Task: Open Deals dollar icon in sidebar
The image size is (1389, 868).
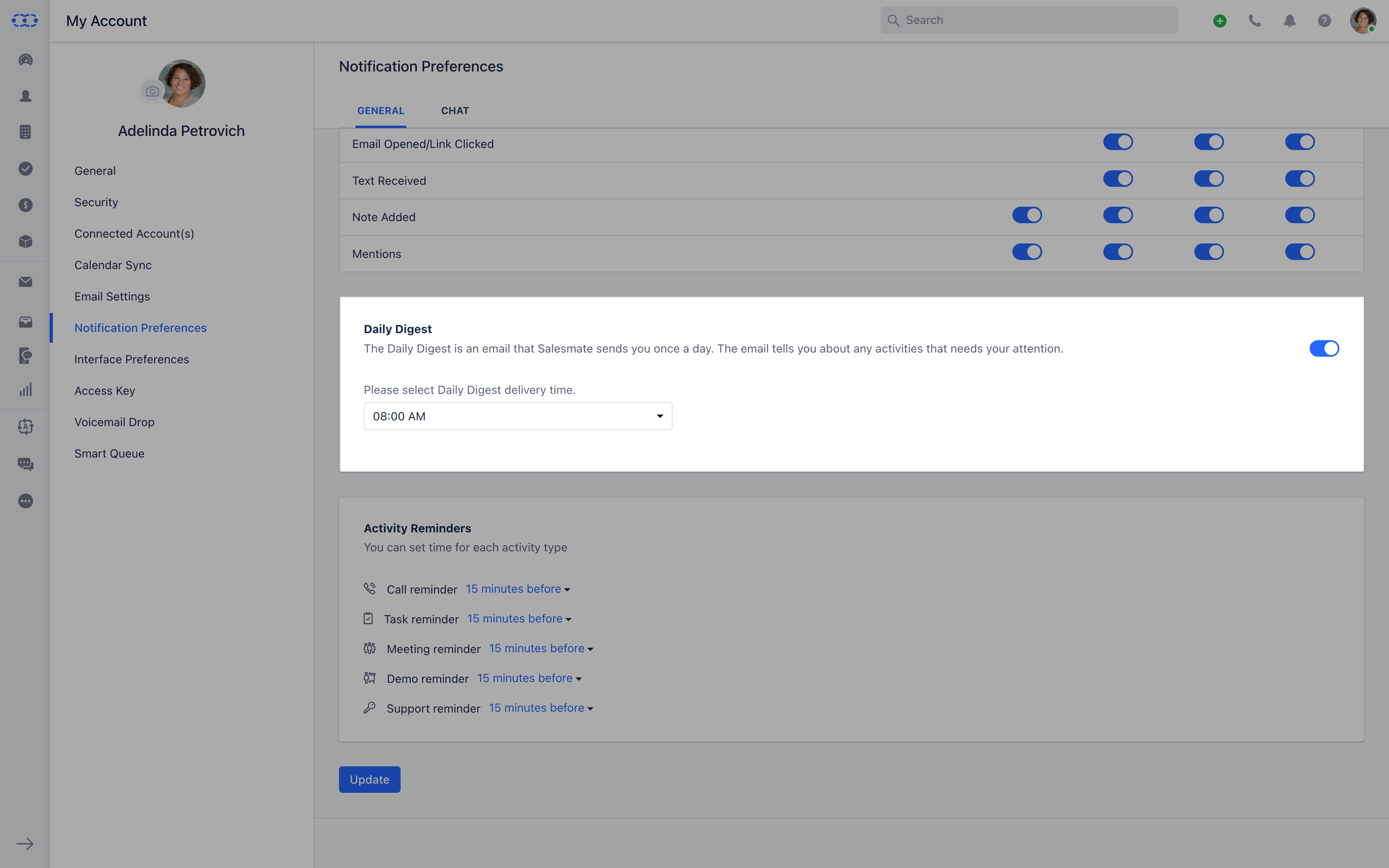Action: point(25,205)
